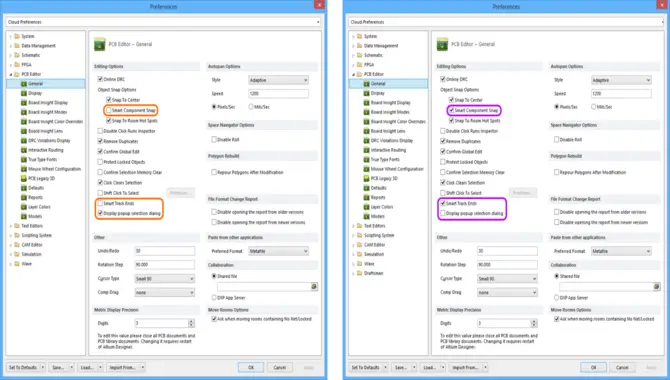This screenshot has height=380, width=670.
Task: Uncheck Smart Track Ends in right dialog
Action: 443,203
